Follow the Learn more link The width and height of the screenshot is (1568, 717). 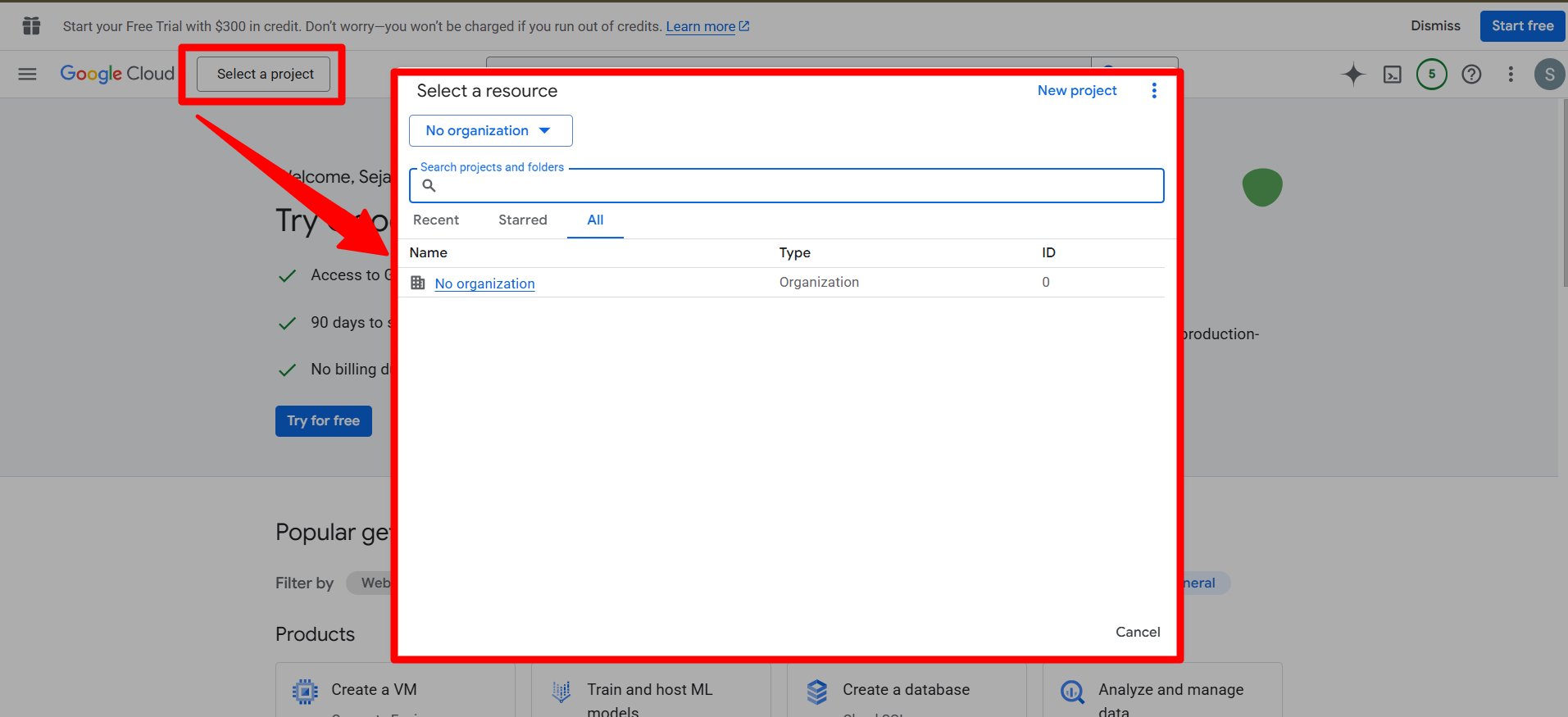tap(707, 27)
